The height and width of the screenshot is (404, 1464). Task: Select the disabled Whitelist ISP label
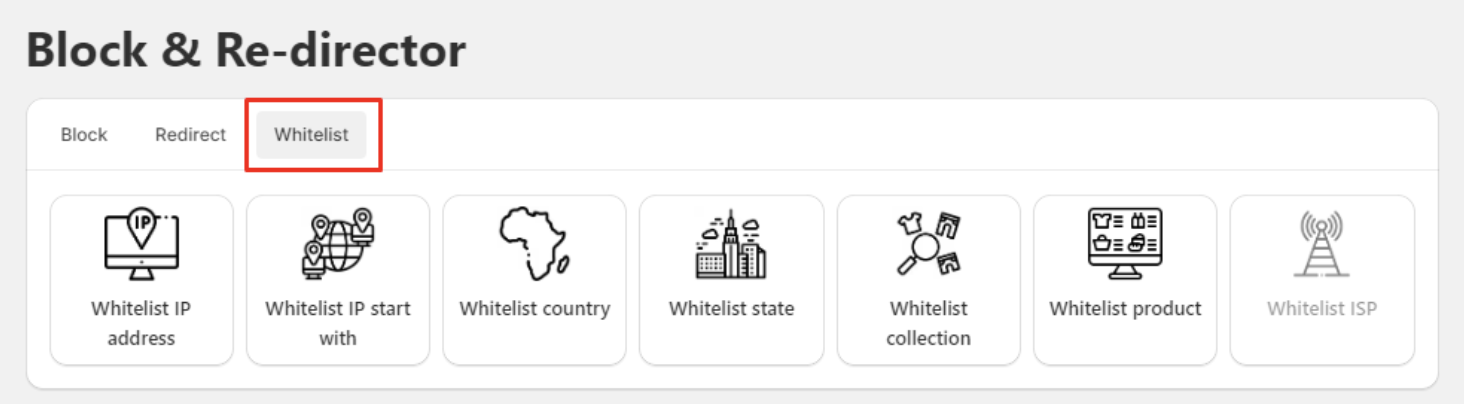point(1321,309)
